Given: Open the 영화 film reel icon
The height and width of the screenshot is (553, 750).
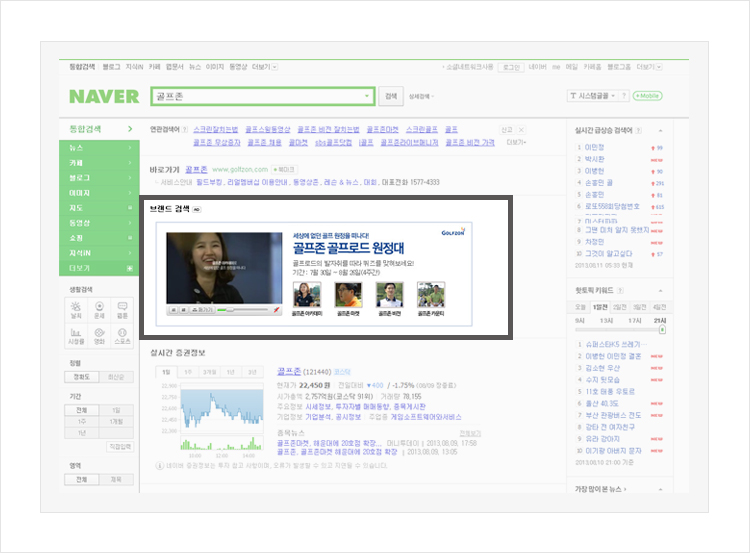Looking at the screenshot, I should click(x=99, y=335).
